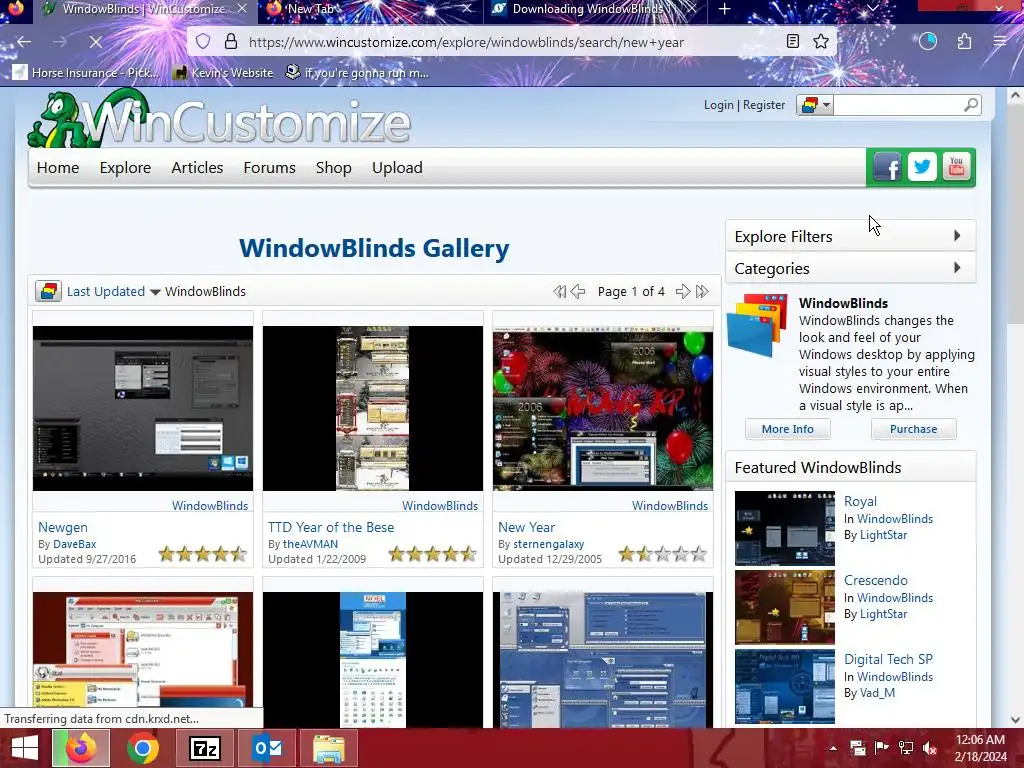Viewport: 1024px width, 768px height.
Task: Open Windows Start menu
Action: [x=25, y=748]
